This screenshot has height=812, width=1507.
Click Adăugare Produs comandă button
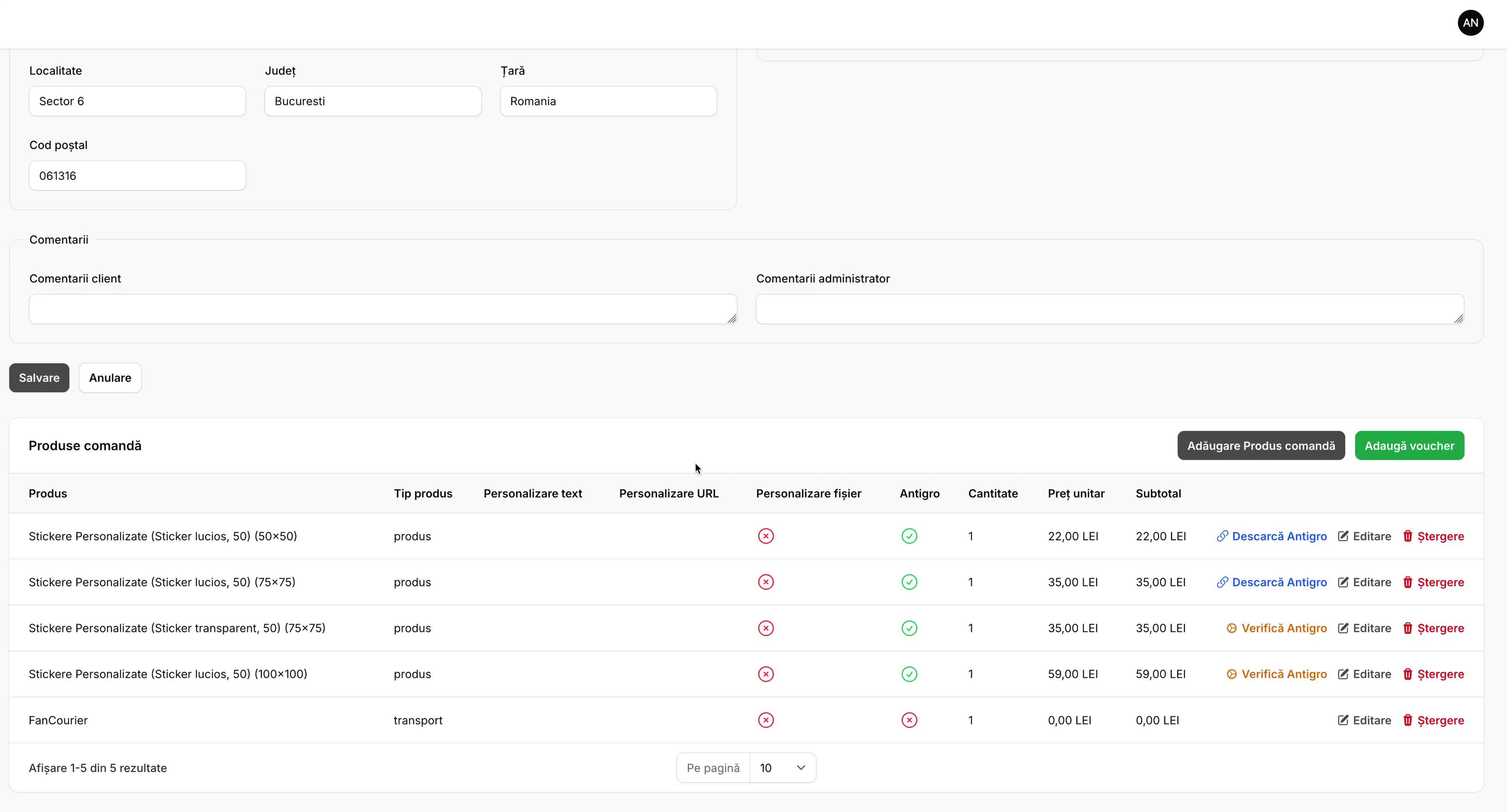[x=1261, y=446]
